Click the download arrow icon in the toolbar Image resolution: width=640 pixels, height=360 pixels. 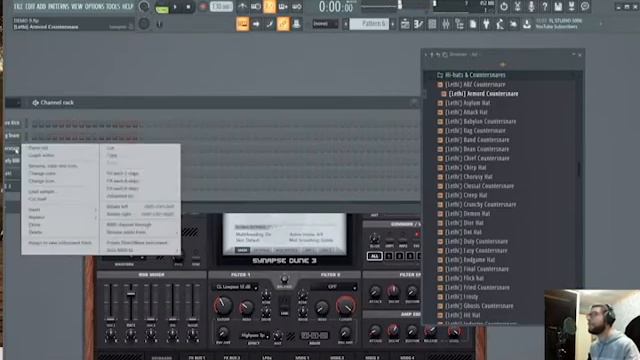tap(527, 24)
